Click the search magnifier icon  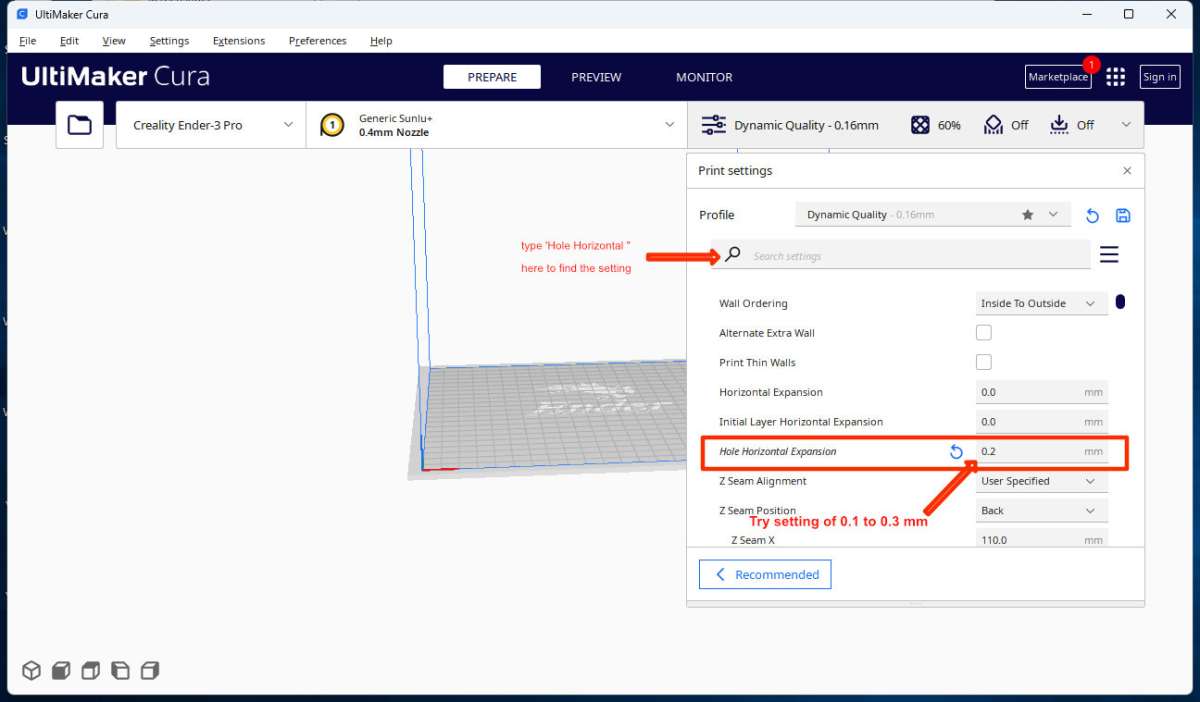click(x=732, y=255)
